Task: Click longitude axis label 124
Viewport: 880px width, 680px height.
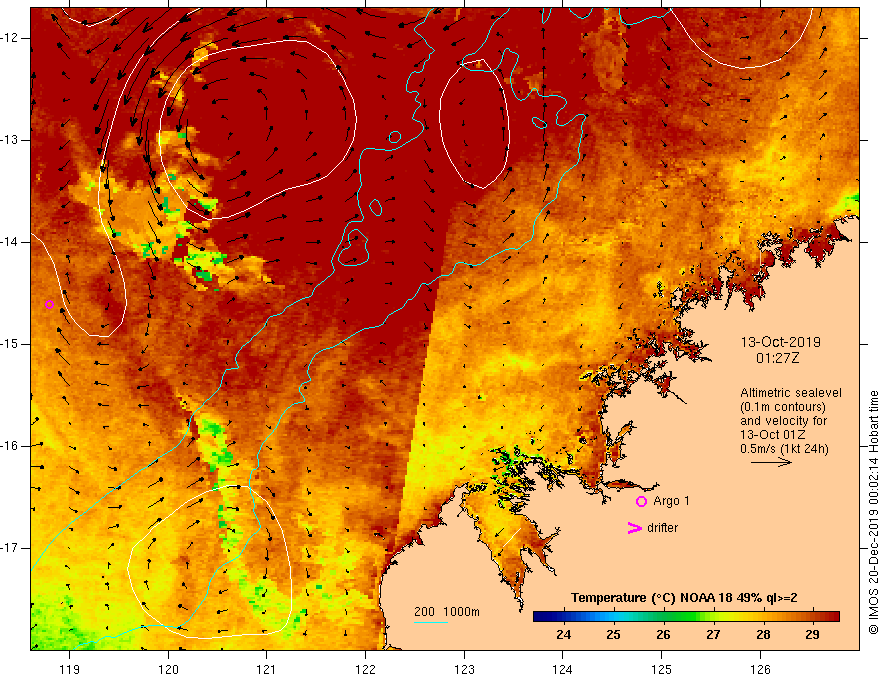Action: click(x=563, y=669)
